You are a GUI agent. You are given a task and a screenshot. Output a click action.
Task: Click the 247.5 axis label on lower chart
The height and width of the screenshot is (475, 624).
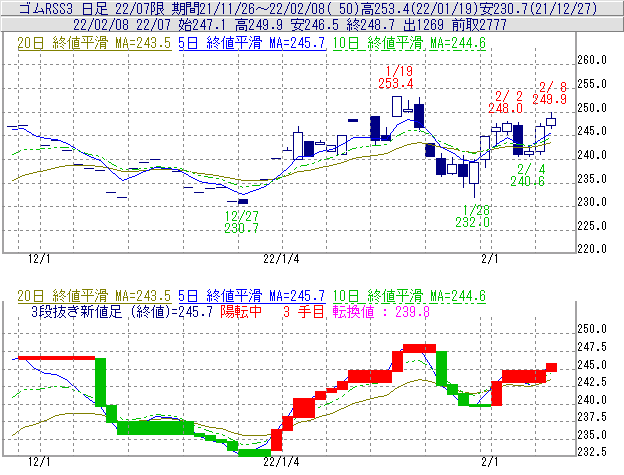592,347
